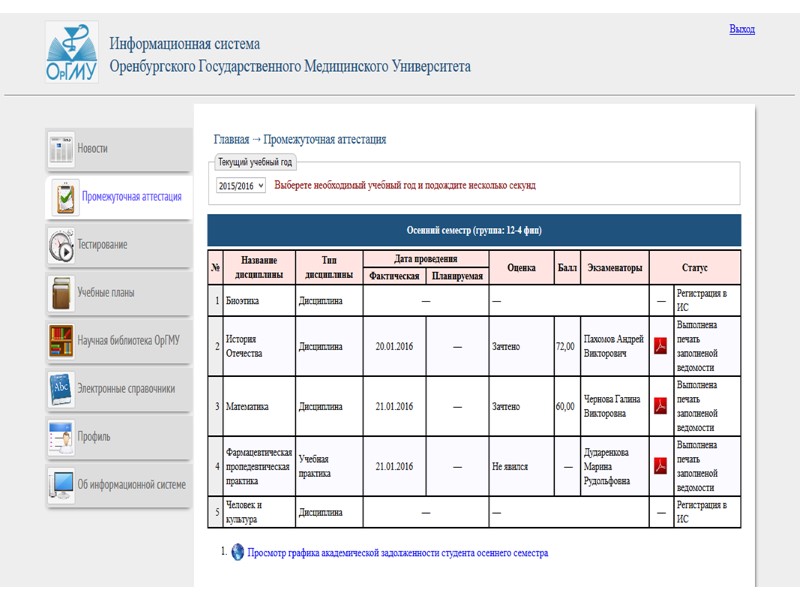The height and width of the screenshot is (600, 800).
Task: Click the Новости newspaper icon
Action: [x=61, y=149]
